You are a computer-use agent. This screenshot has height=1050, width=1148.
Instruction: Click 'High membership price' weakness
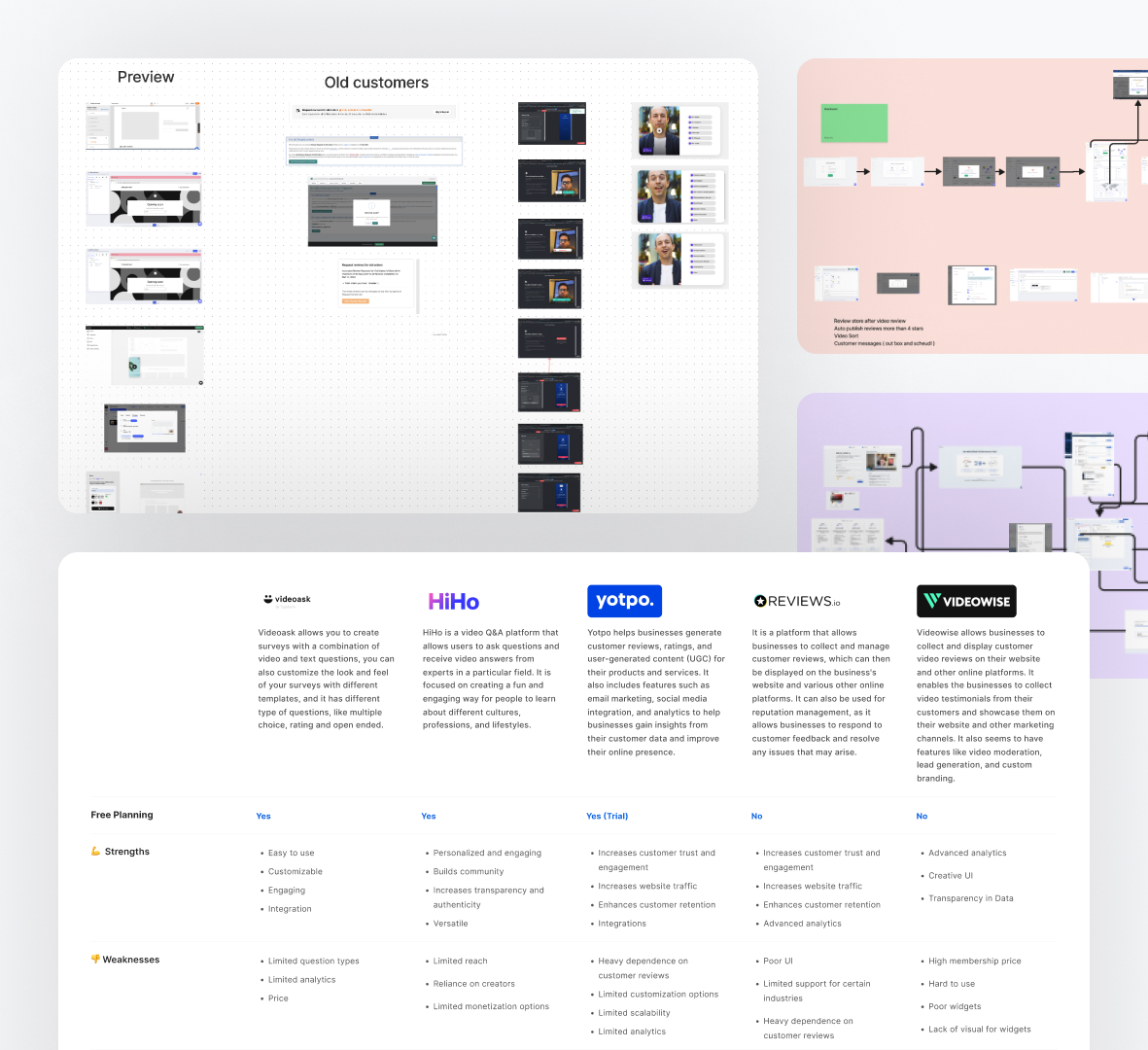click(974, 962)
